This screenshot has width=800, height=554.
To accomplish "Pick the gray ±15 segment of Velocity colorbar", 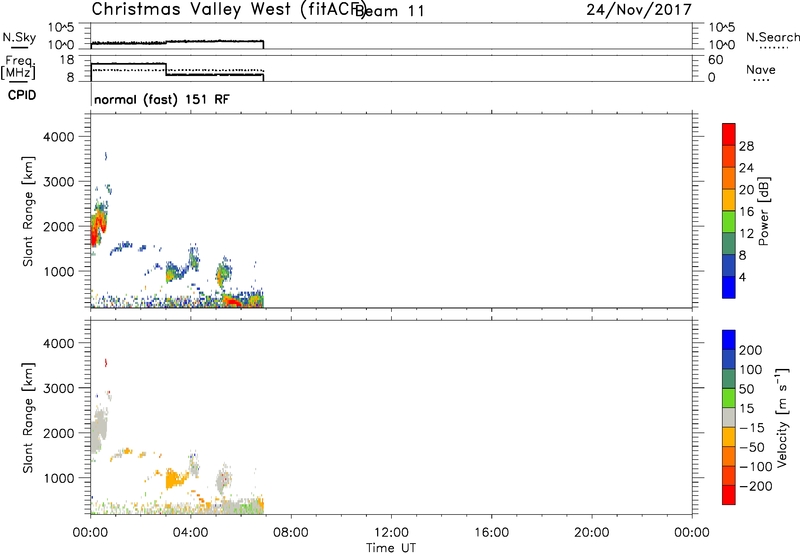I will point(729,418).
